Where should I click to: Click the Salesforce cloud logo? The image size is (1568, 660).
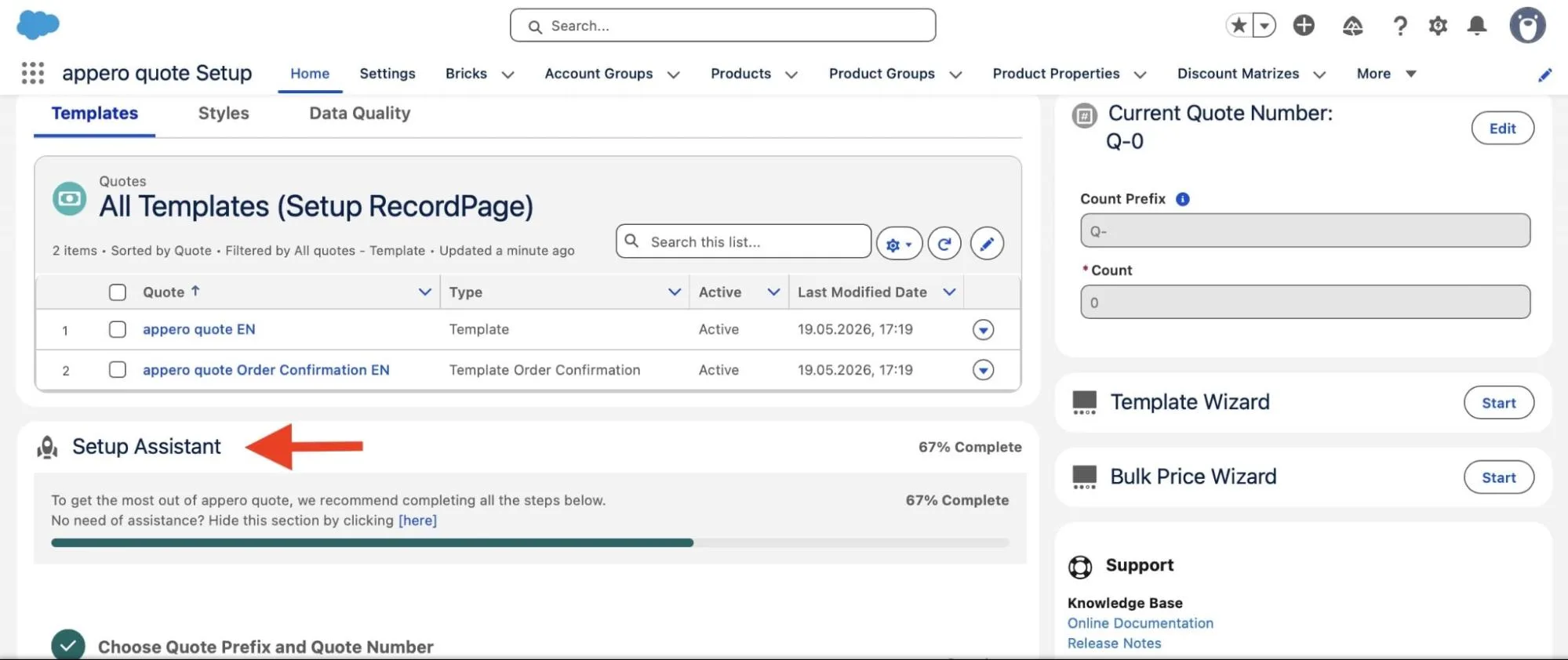pyautogui.click(x=38, y=24)
